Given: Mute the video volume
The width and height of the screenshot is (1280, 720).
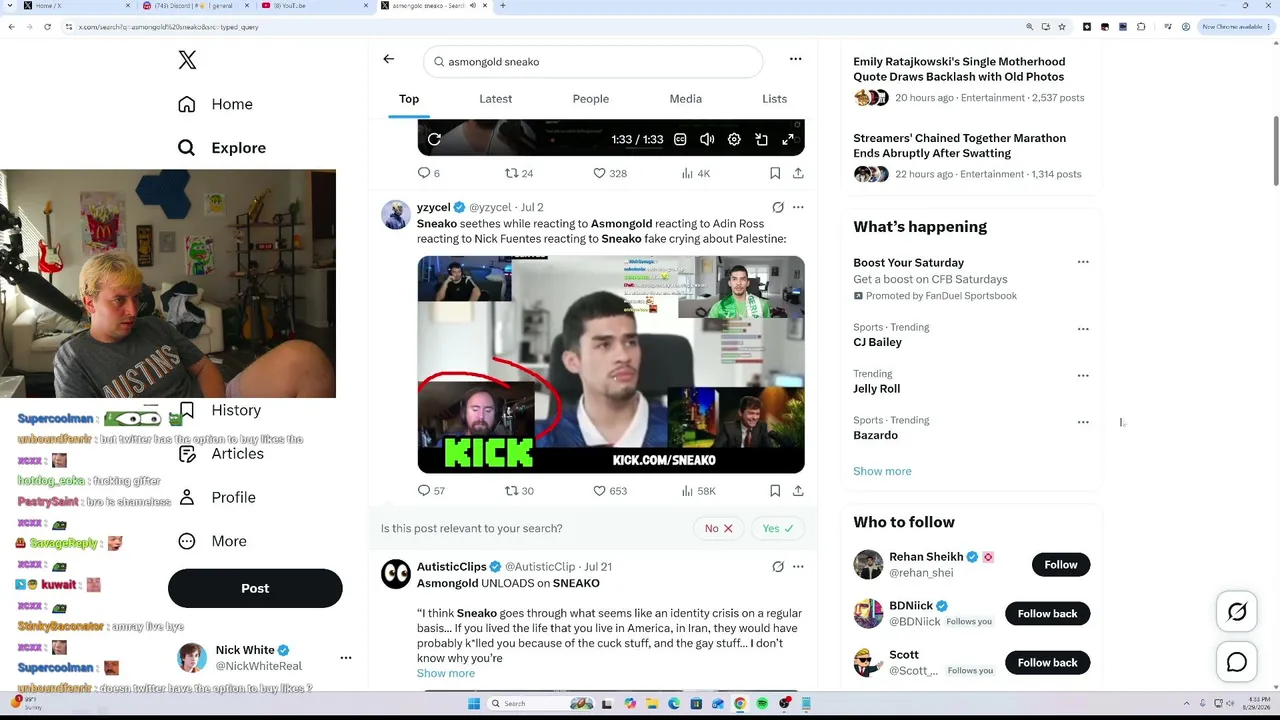Looking at the screenshot, I should [707, 139].
